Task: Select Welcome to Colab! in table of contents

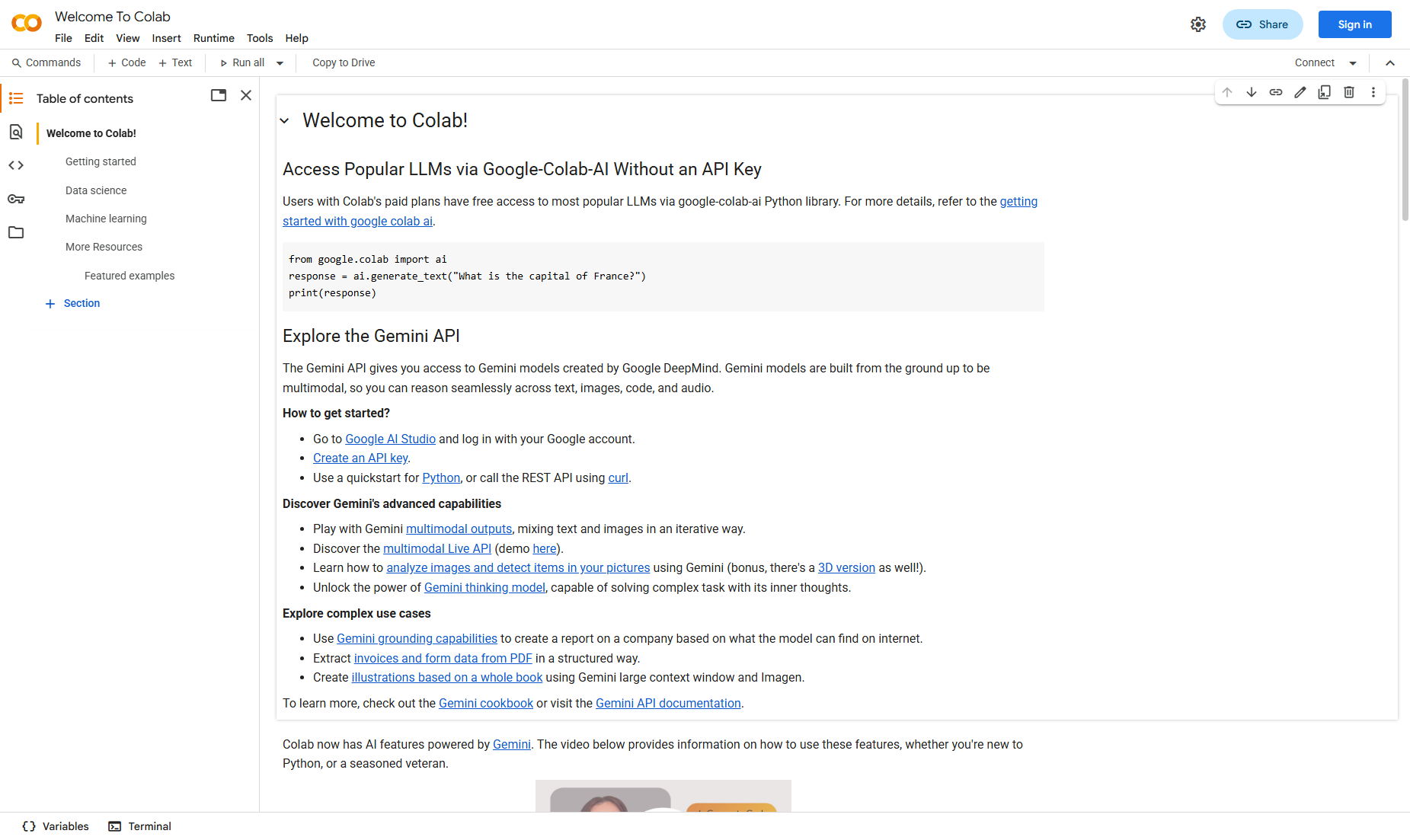Action: tap(91, 133)
